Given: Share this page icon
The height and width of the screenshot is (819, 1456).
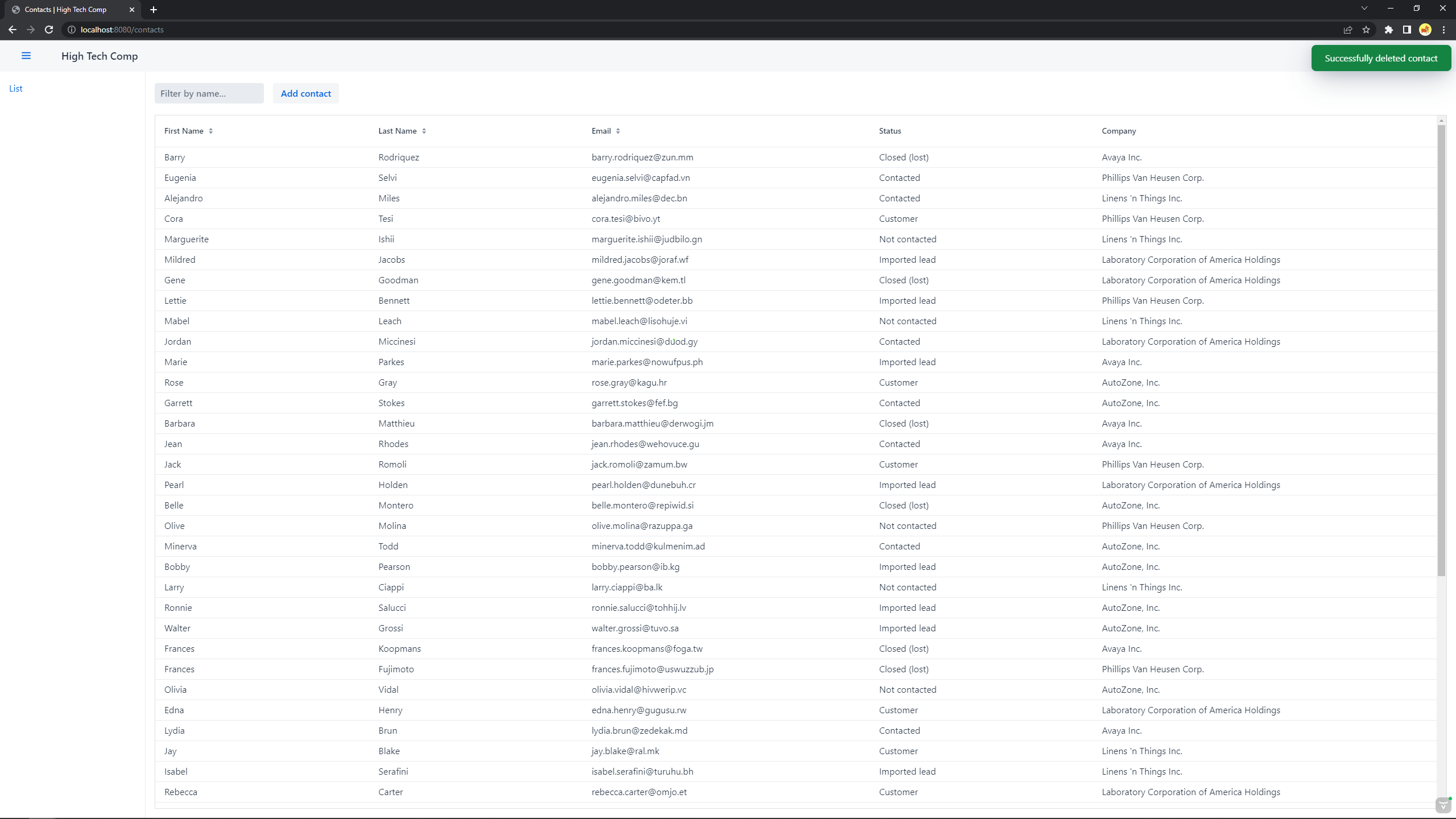Looking at the screenshot, I should coord(1348,30).
